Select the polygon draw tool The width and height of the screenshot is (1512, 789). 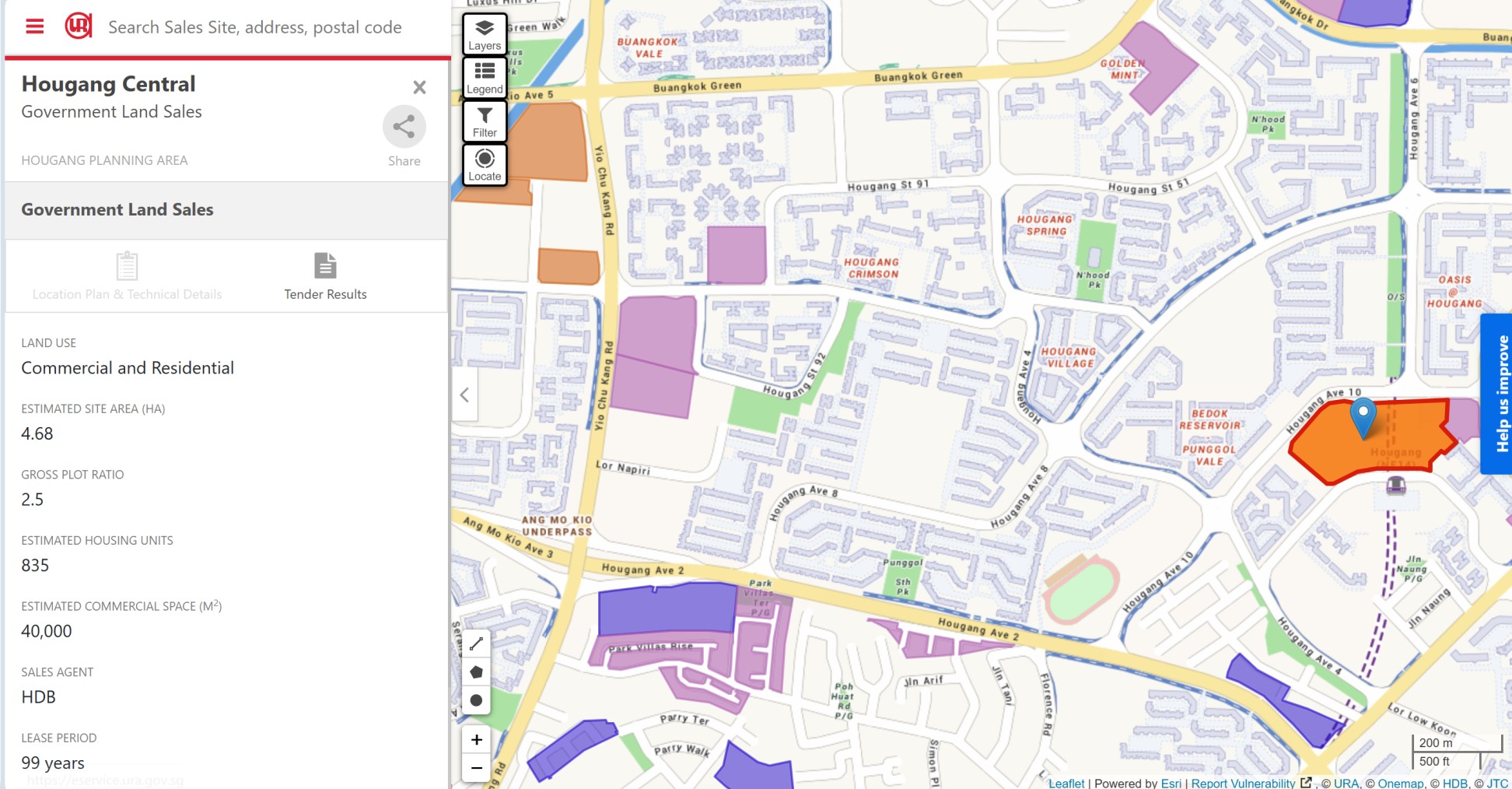pos(477,672)
